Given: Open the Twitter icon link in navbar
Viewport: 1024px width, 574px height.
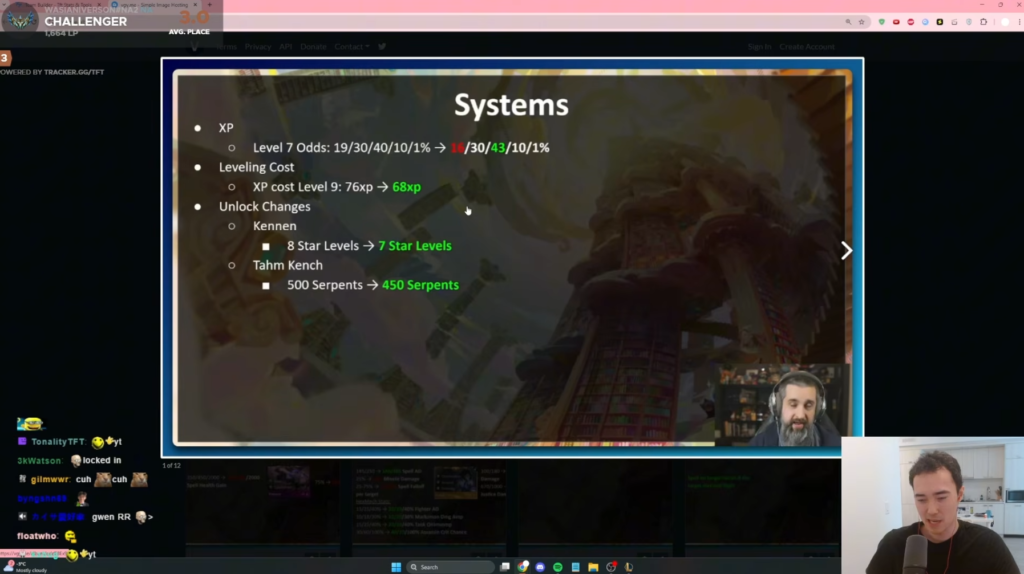Looking at the screenshot, I should tap(382, 47).
